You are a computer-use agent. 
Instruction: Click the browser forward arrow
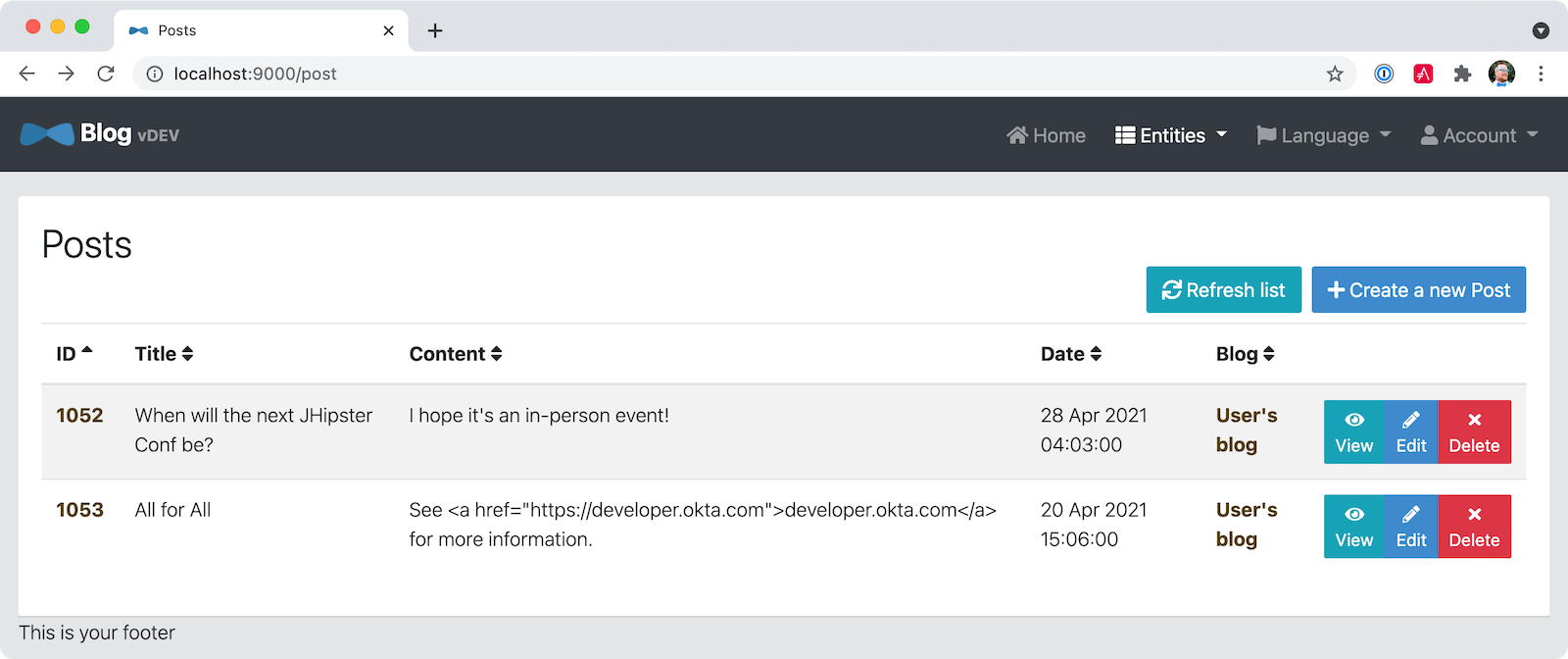(66, 74)
